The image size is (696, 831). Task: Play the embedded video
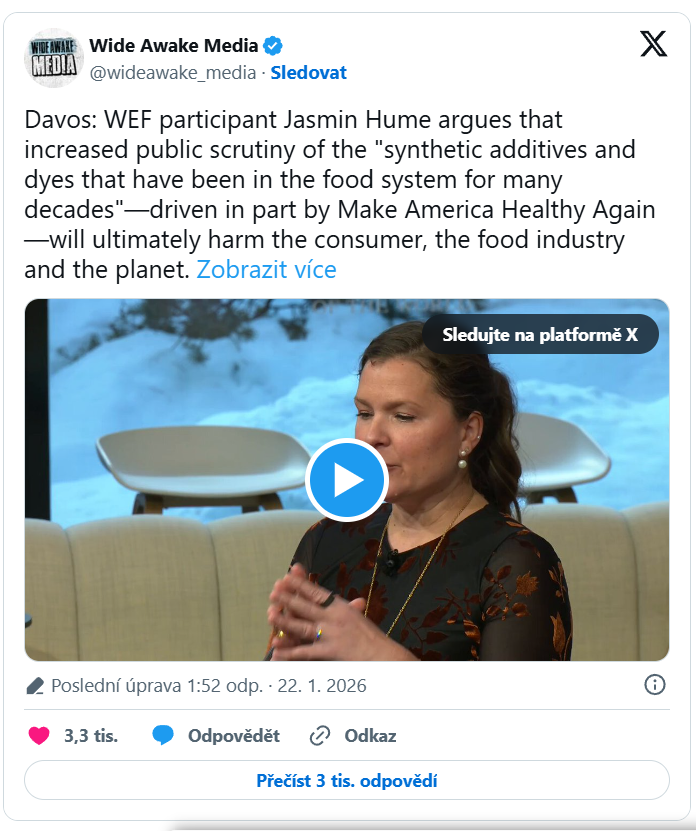pyautogui.click(x=347, y=480)
